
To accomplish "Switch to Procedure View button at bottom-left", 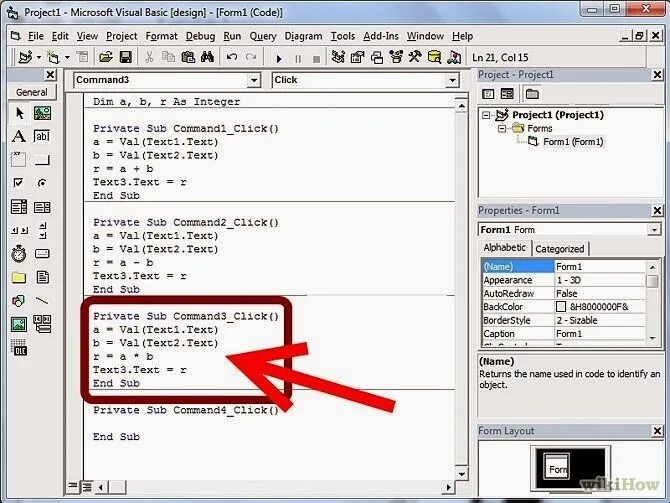I will click(x=73, y=486).
